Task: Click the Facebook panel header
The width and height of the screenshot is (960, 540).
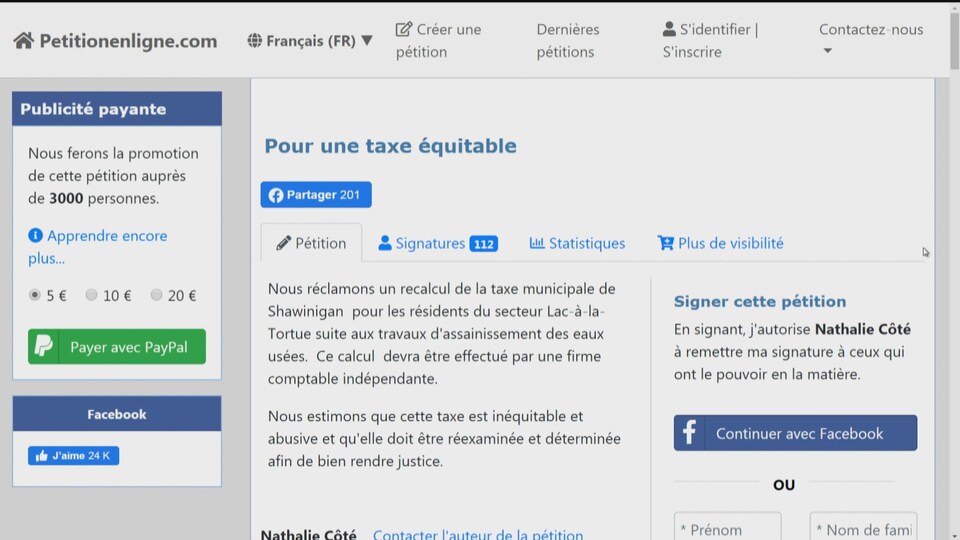Action: (x=117, y=414)
